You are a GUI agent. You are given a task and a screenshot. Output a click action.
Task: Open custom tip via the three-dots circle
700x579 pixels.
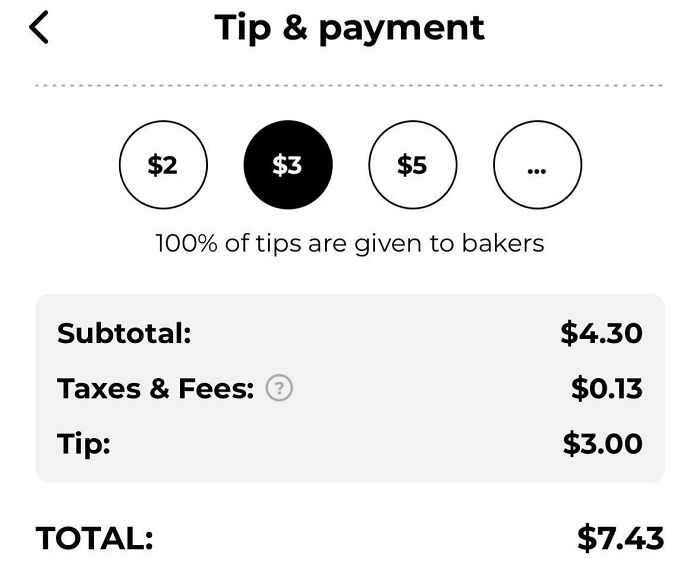point(537,165)
